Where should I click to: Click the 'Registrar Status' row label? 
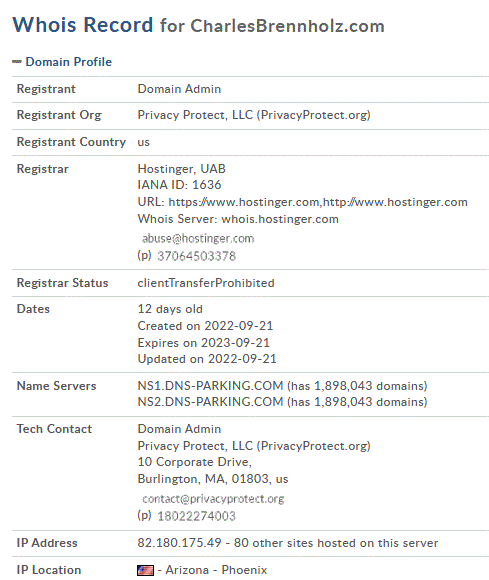coord(63,283)
